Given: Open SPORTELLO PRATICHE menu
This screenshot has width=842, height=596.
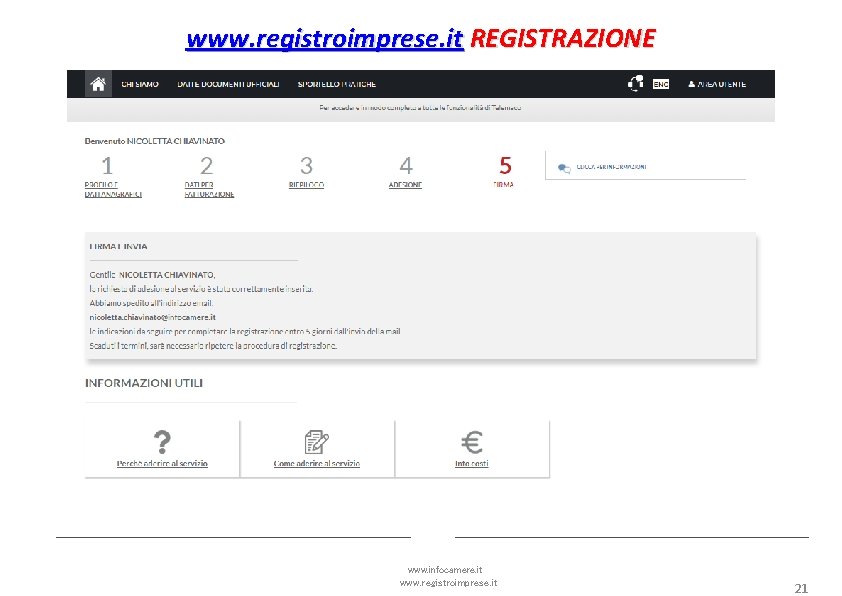Looking at the screenshot, I should [337, 84].
